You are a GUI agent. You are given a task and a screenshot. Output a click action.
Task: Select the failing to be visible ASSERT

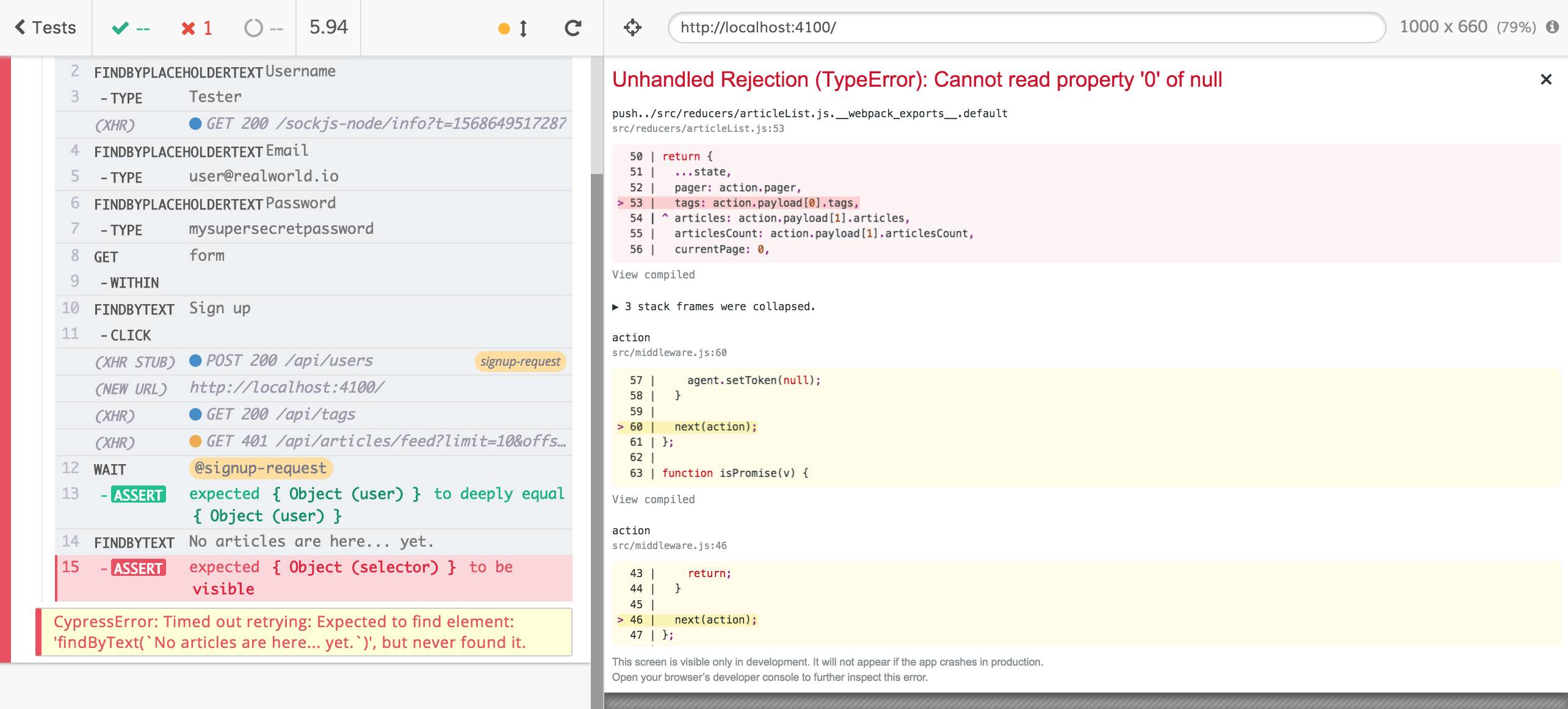pyautogui.click(x=314, y=578)
